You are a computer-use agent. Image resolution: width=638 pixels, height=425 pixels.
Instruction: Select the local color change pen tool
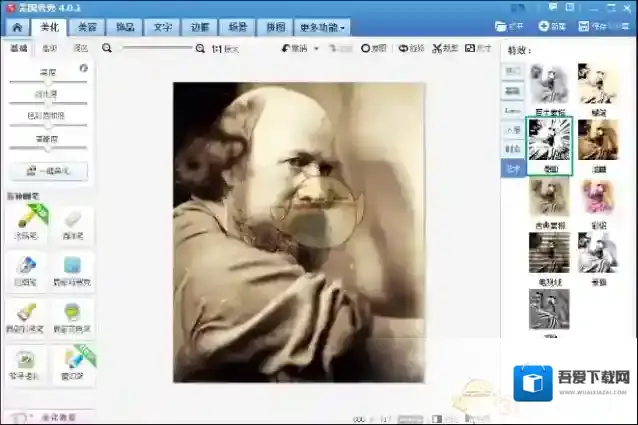pos(72,318)
